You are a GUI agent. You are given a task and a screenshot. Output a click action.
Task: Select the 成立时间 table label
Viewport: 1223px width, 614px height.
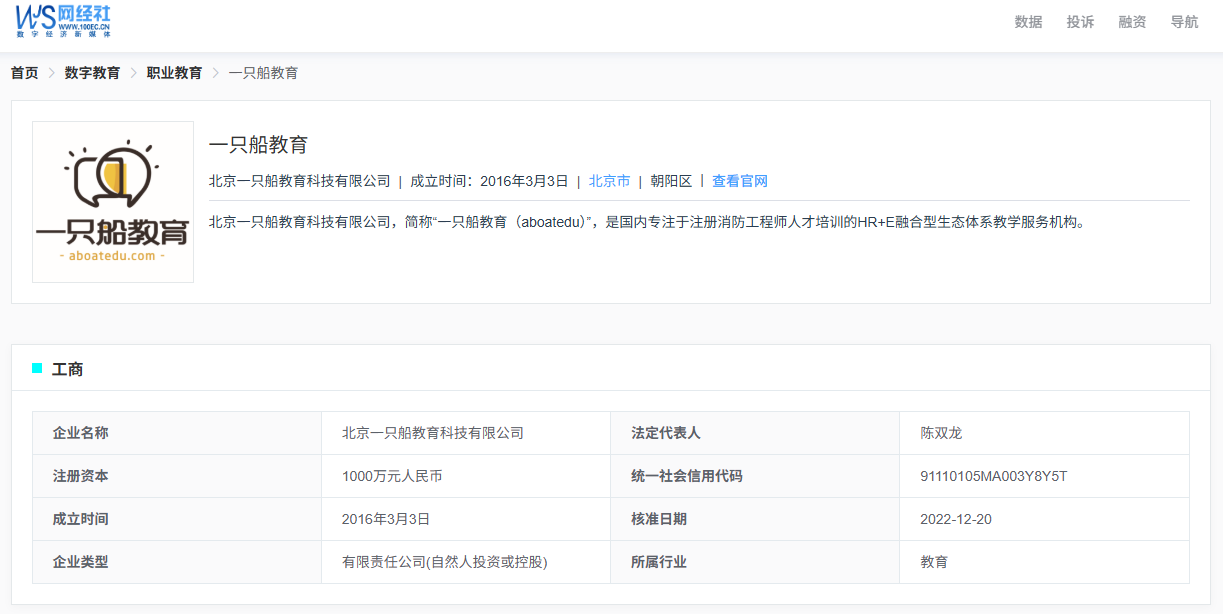coord(81,519)
